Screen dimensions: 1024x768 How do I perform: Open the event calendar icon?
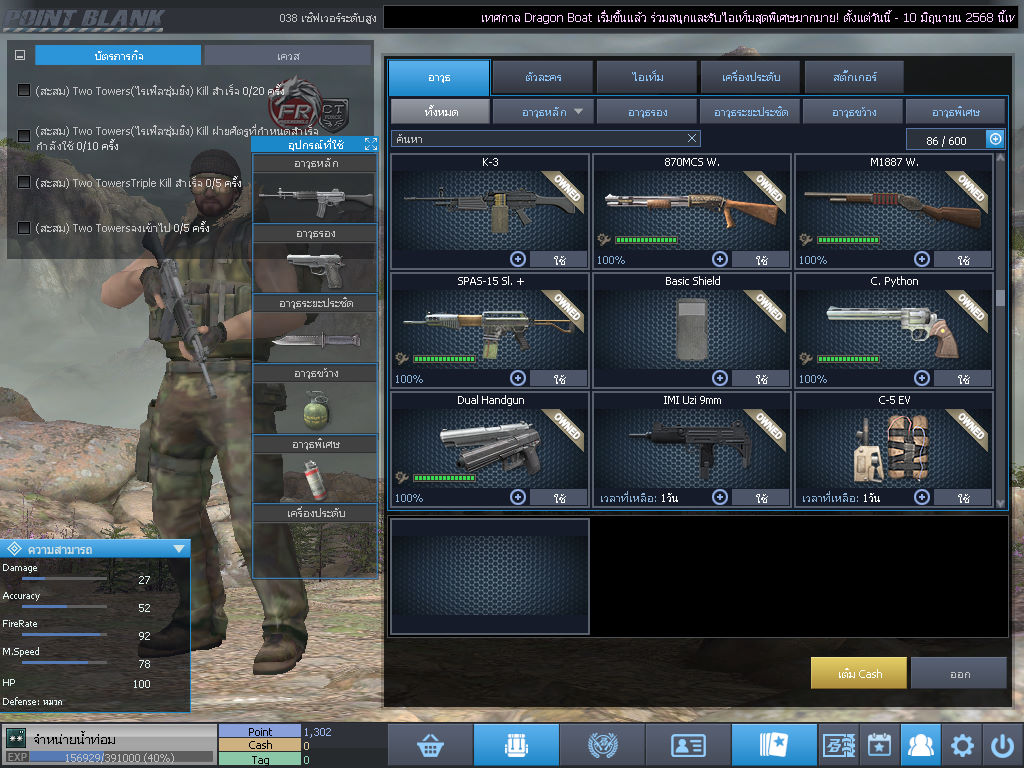click(x=879, y=745)
